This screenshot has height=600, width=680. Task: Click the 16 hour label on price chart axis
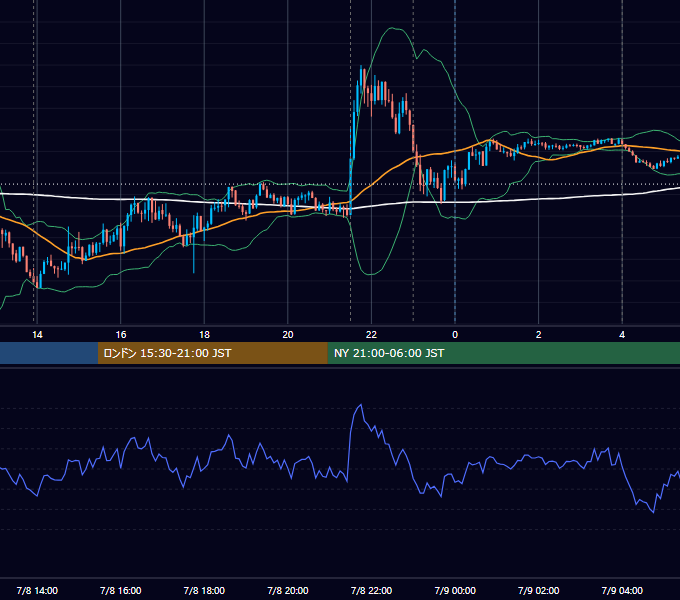121,335
